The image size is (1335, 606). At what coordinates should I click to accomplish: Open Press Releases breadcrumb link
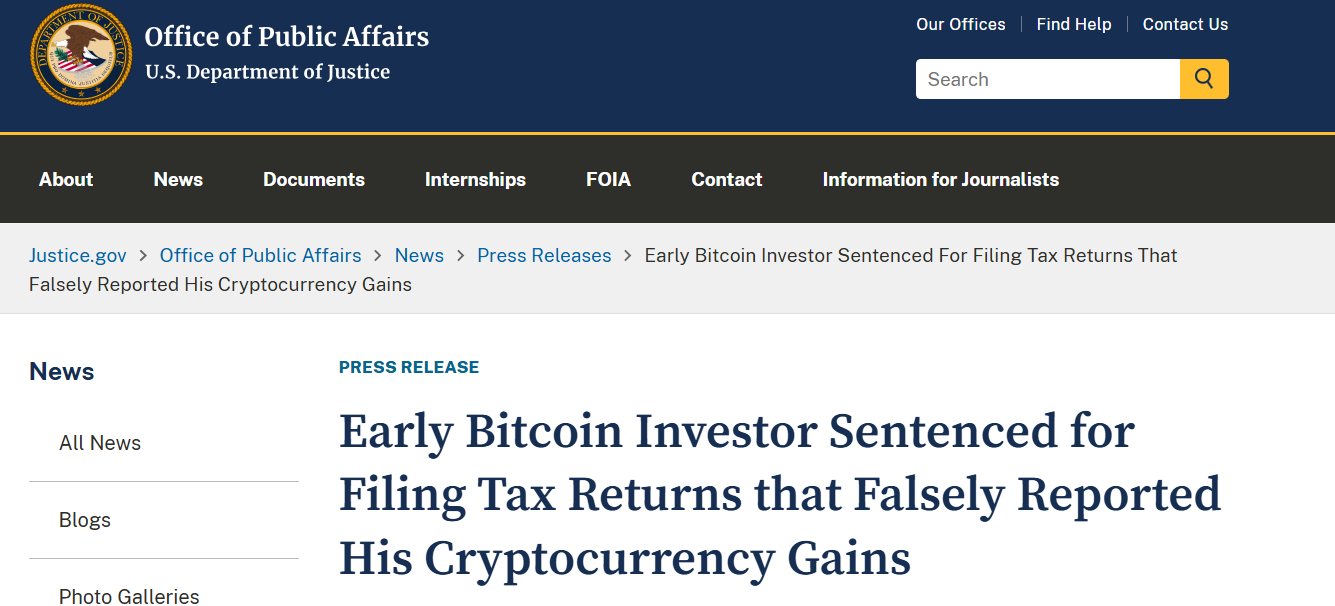544,255
